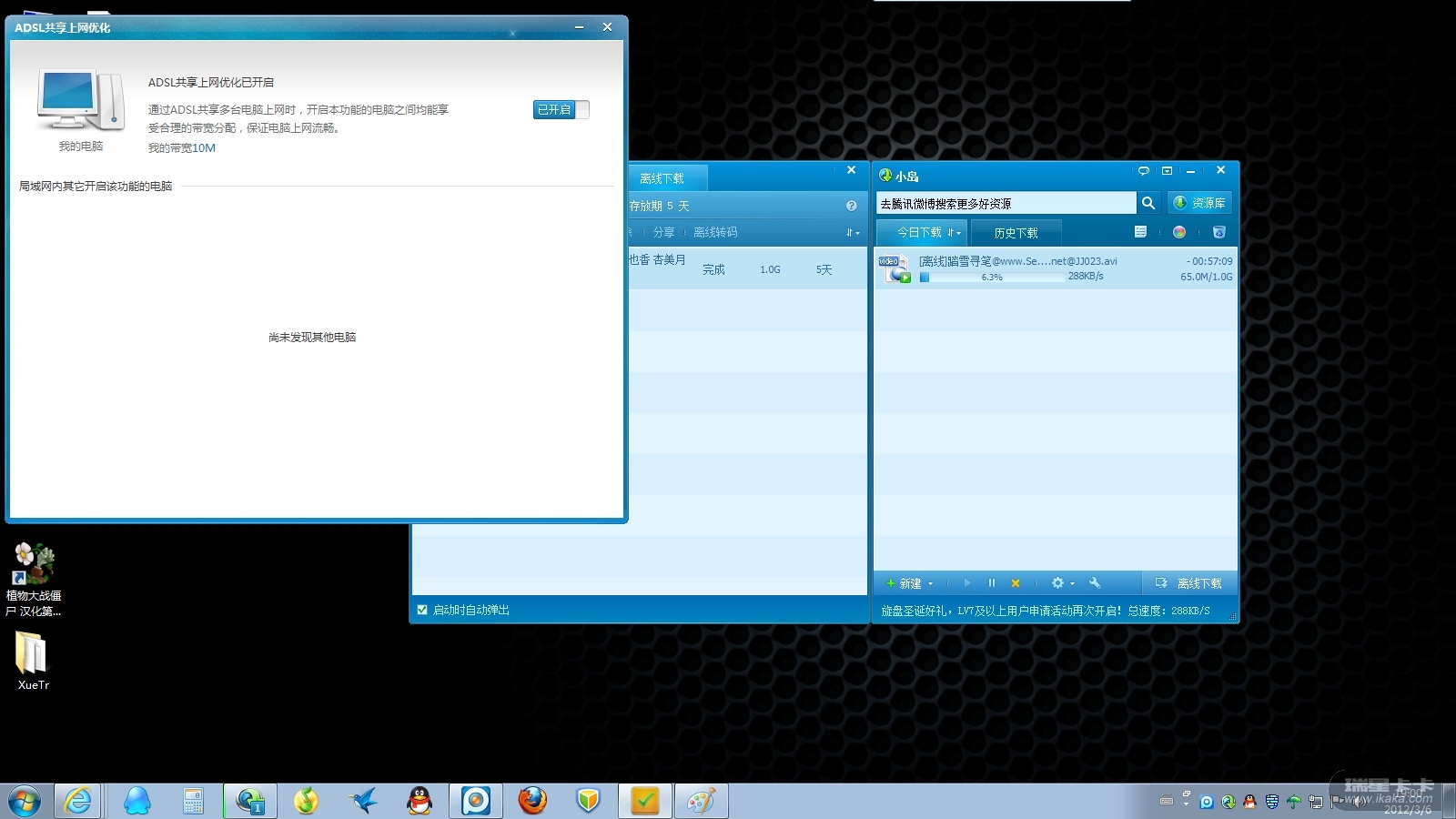Open the yellow checkmark taskbar icon

pos(645,801)
